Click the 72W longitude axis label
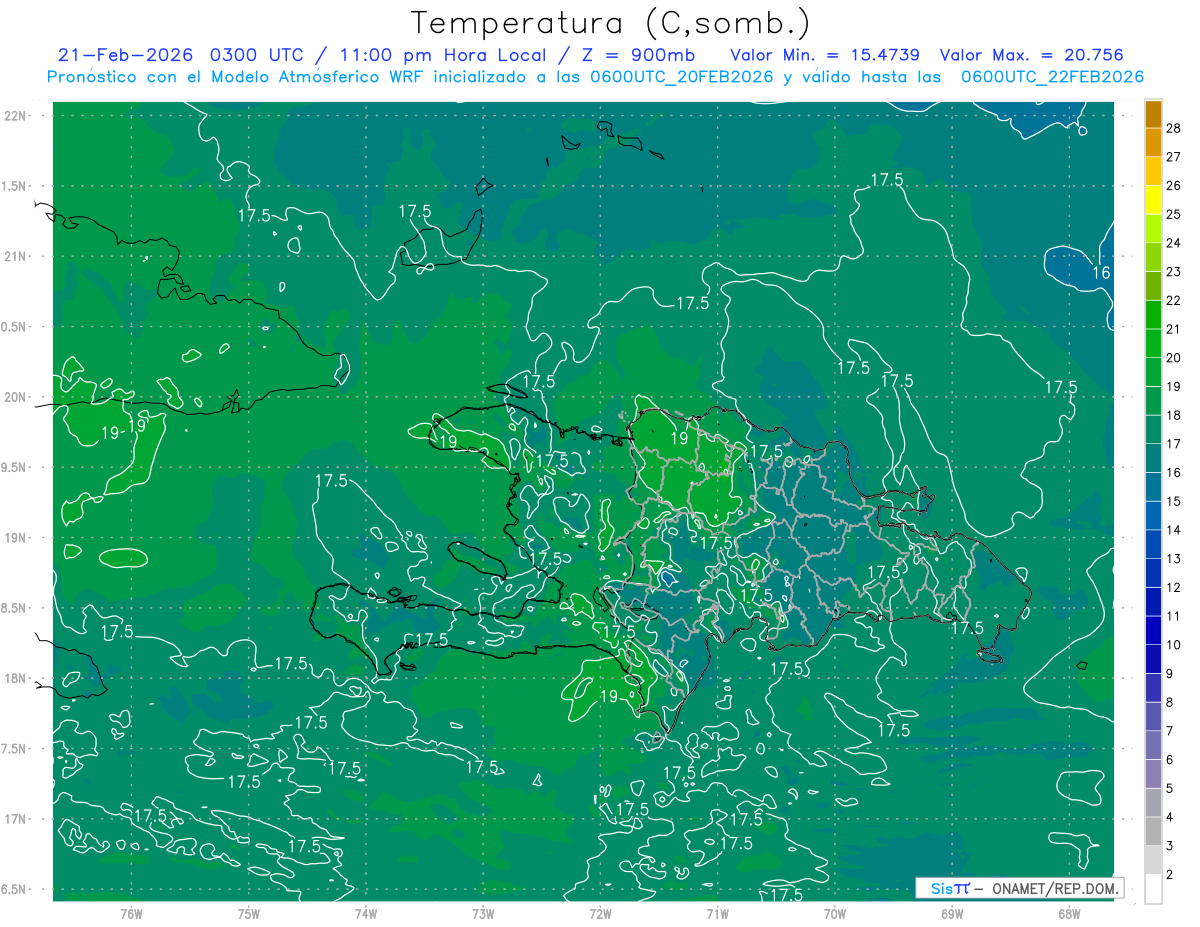Image resolution: width=1200 pixels, height=927 pixels. [600, 913]
